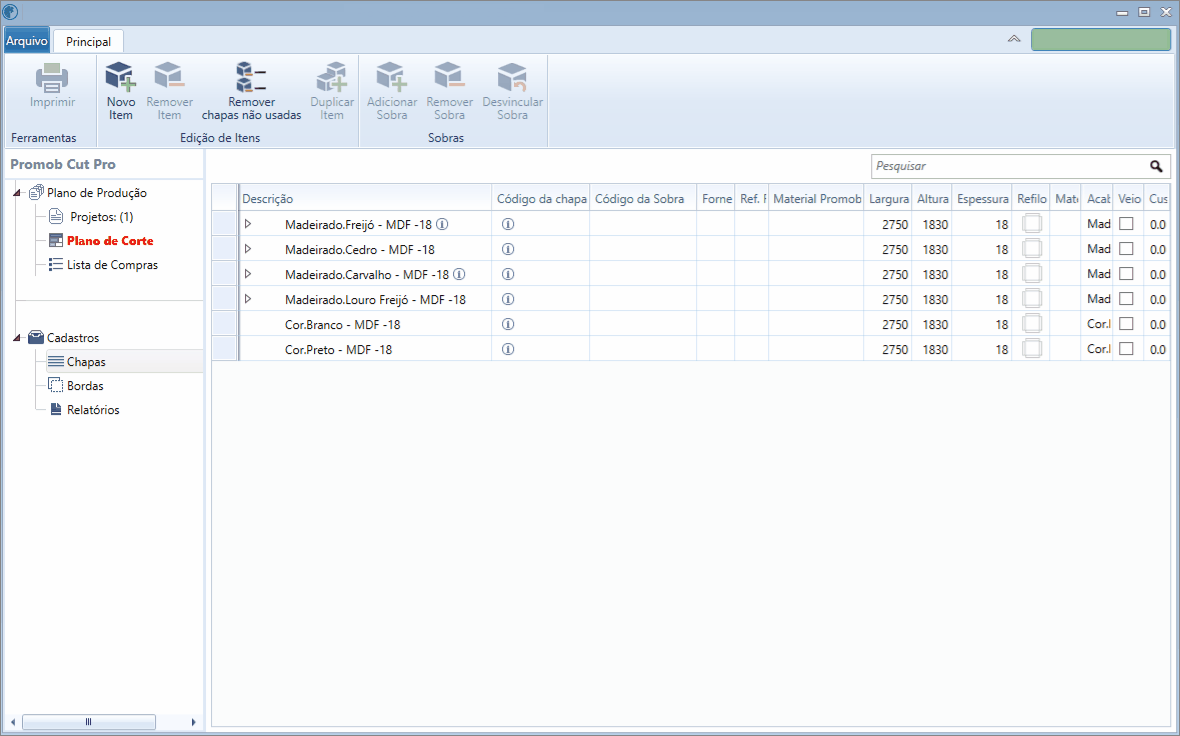Switch to the Principal ribbon tab
The width and height of the screenshot is (1180, 736).
pyautogui.click(x=88, y=41)
